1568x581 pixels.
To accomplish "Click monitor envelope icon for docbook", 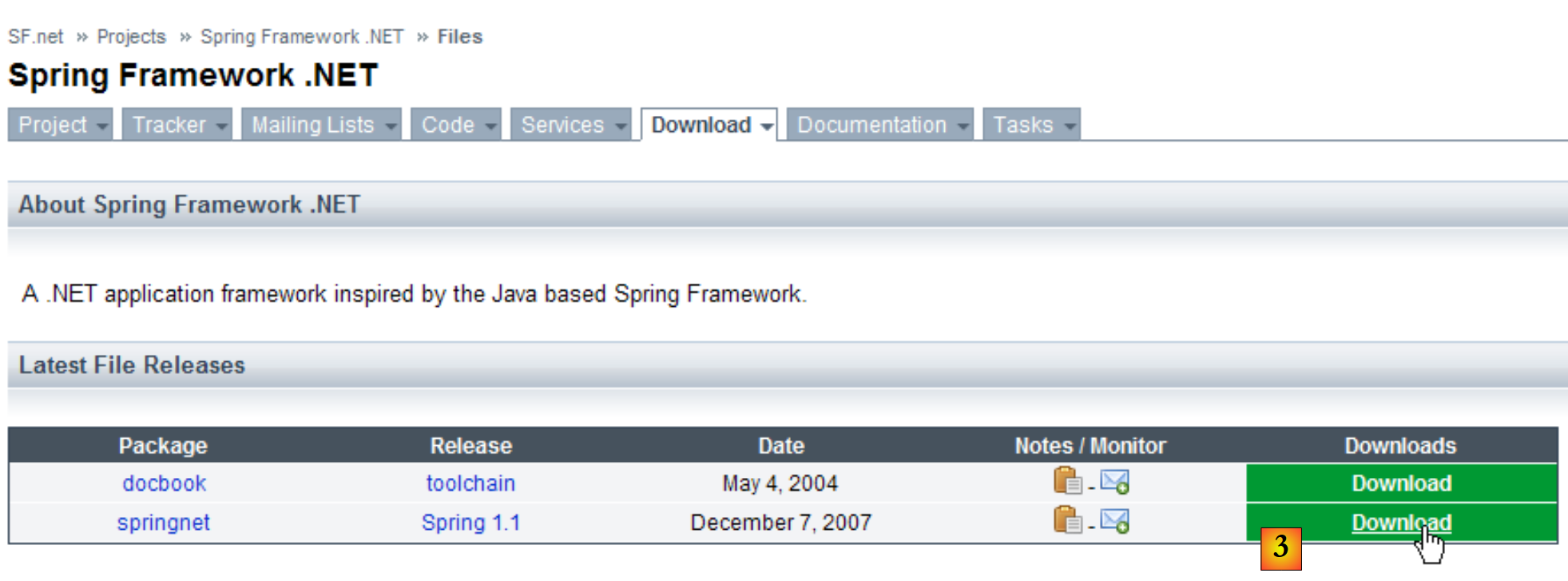I will [x=1114, y=481].
